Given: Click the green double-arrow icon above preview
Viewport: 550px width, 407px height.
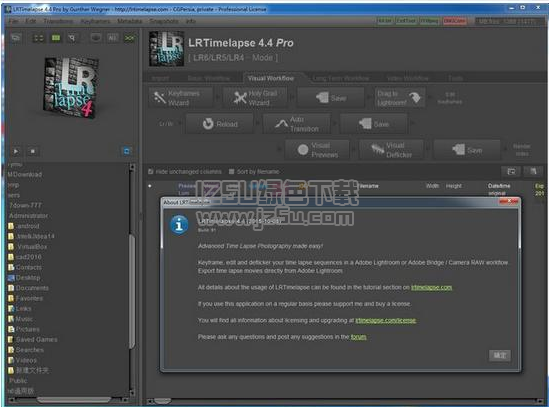Looking at the screenshot, I should tap(129, 38).
